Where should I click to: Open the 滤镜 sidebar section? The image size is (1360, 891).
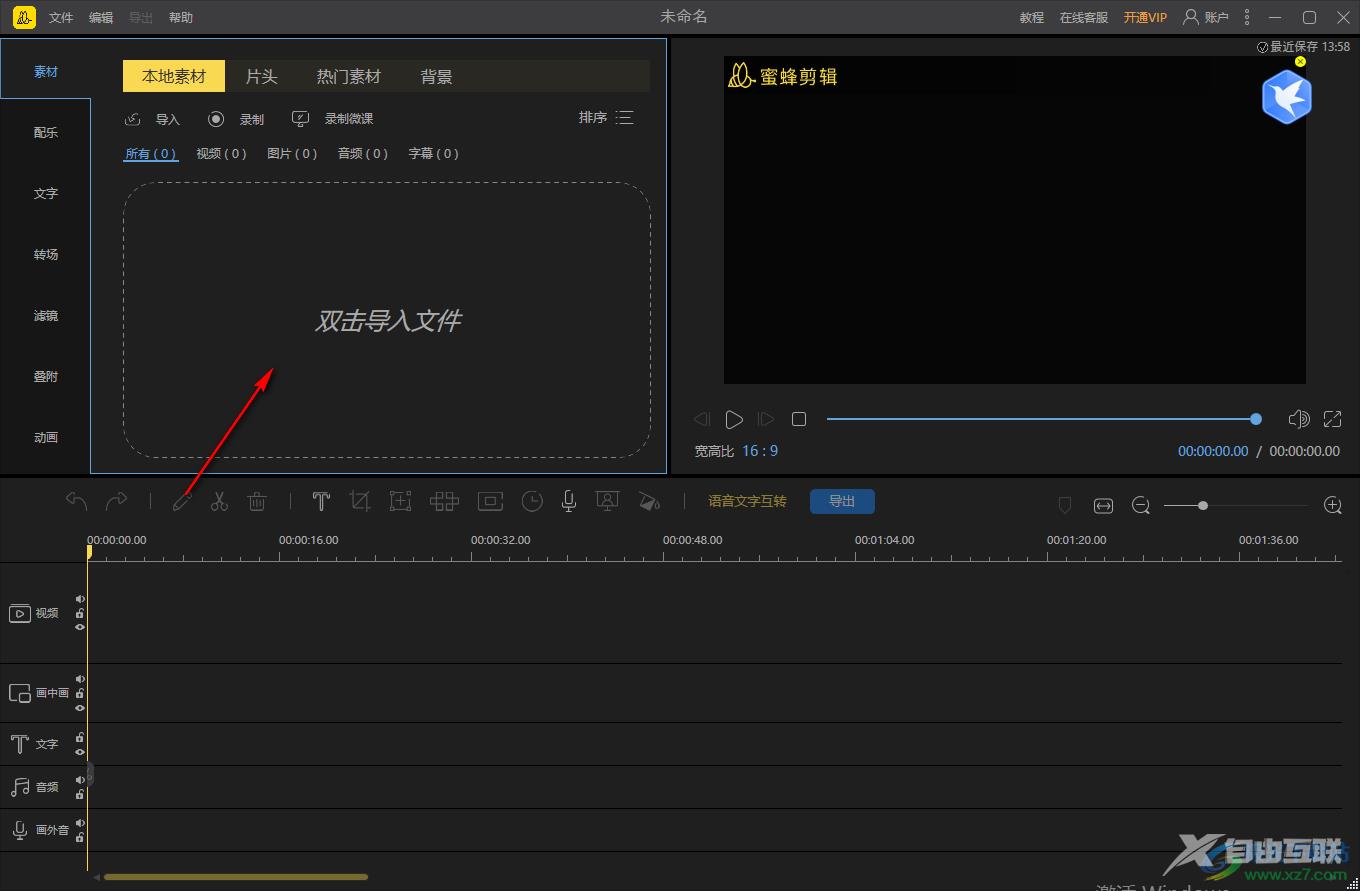(x=46, y=315)
